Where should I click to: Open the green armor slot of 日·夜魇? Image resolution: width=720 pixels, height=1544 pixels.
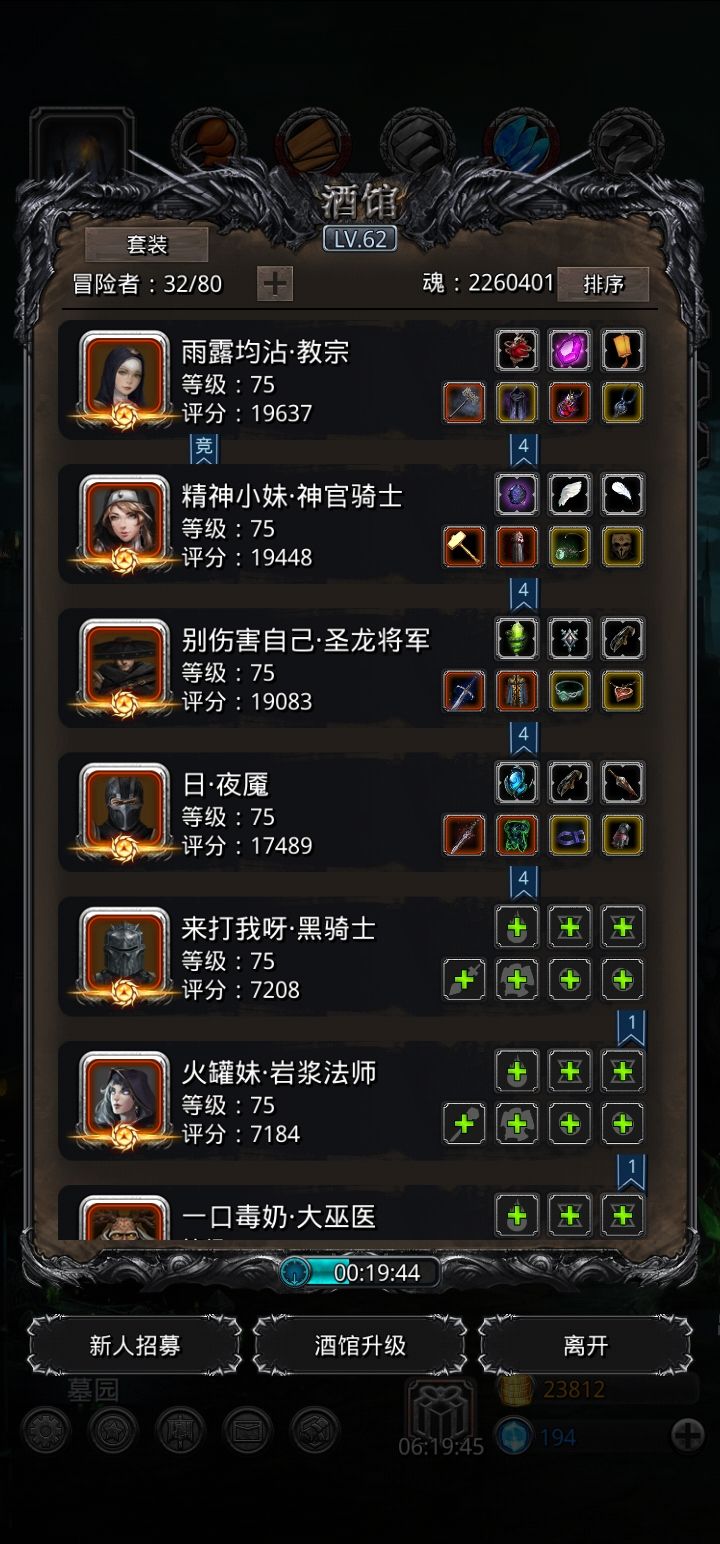[x=517, y=835]
